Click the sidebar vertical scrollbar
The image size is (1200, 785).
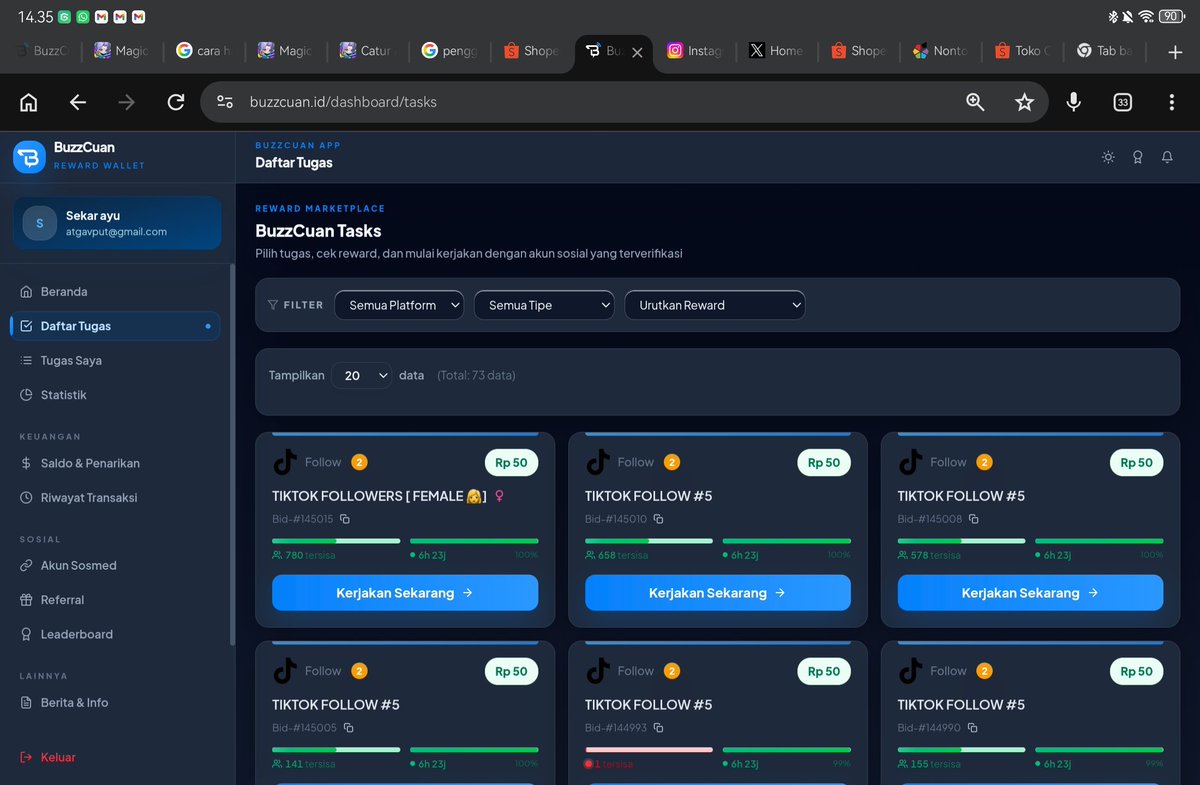pos(232,455)
